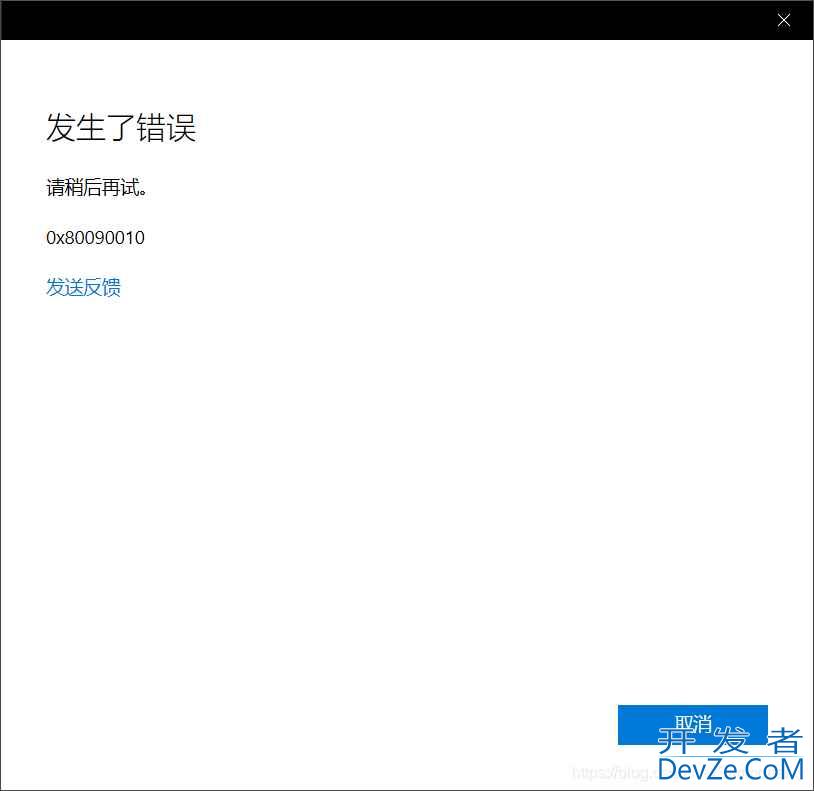Click the 者 character in the watermark

784,741
